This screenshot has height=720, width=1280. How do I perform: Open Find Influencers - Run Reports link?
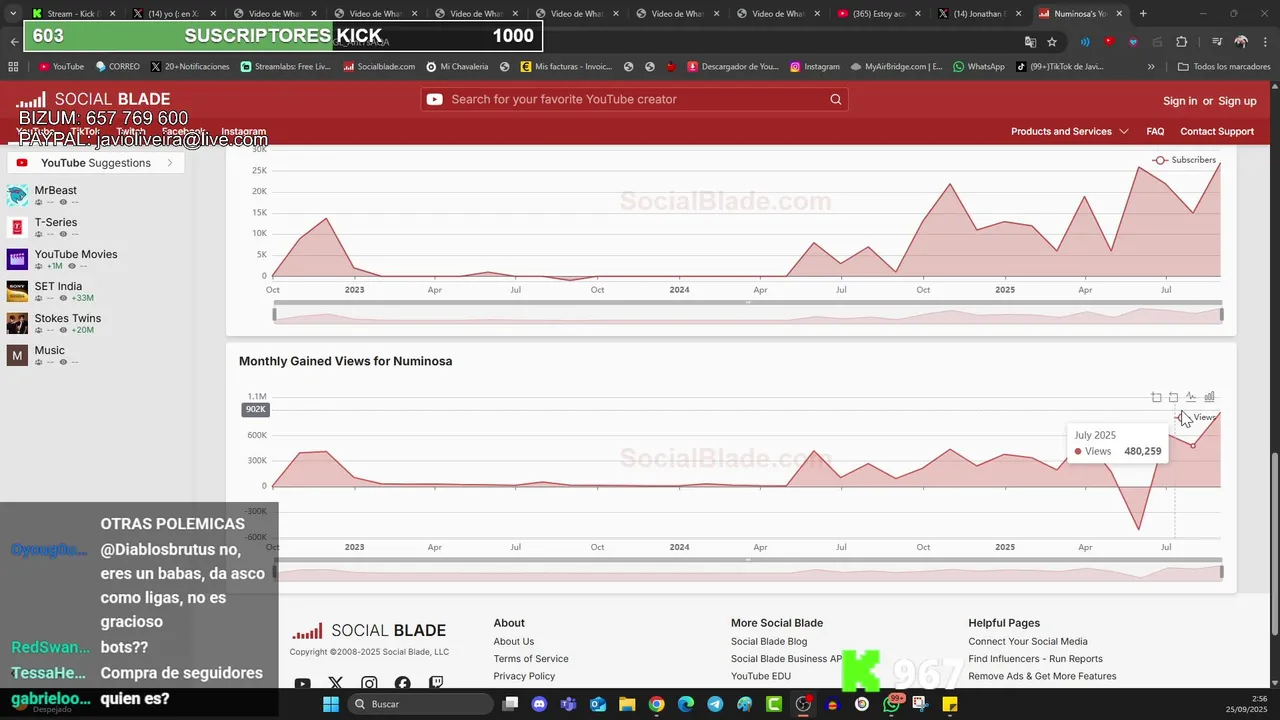pyautogui.click(x=1035, y=659)
